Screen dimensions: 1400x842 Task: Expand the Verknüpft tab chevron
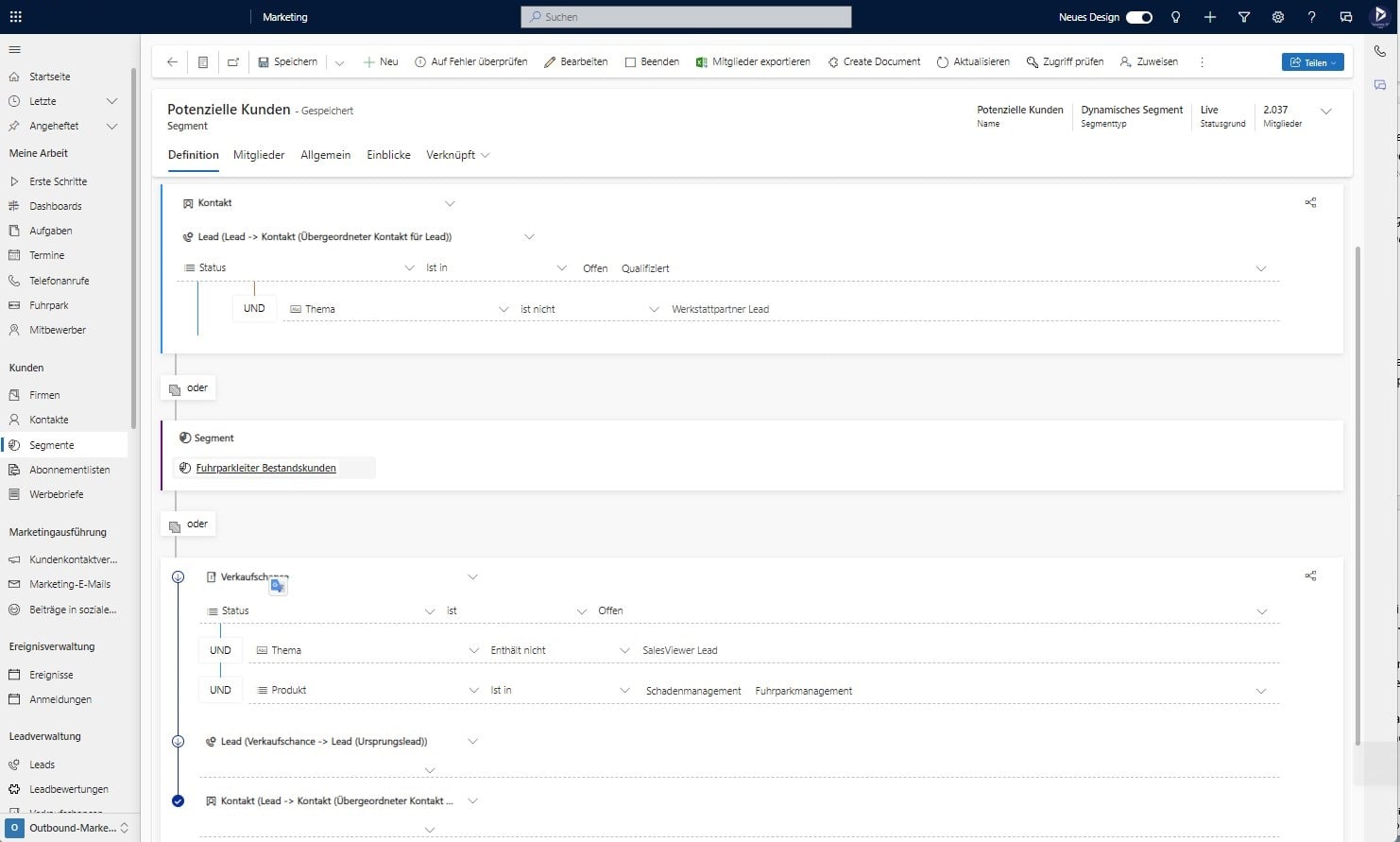click(x=486, y=155)
